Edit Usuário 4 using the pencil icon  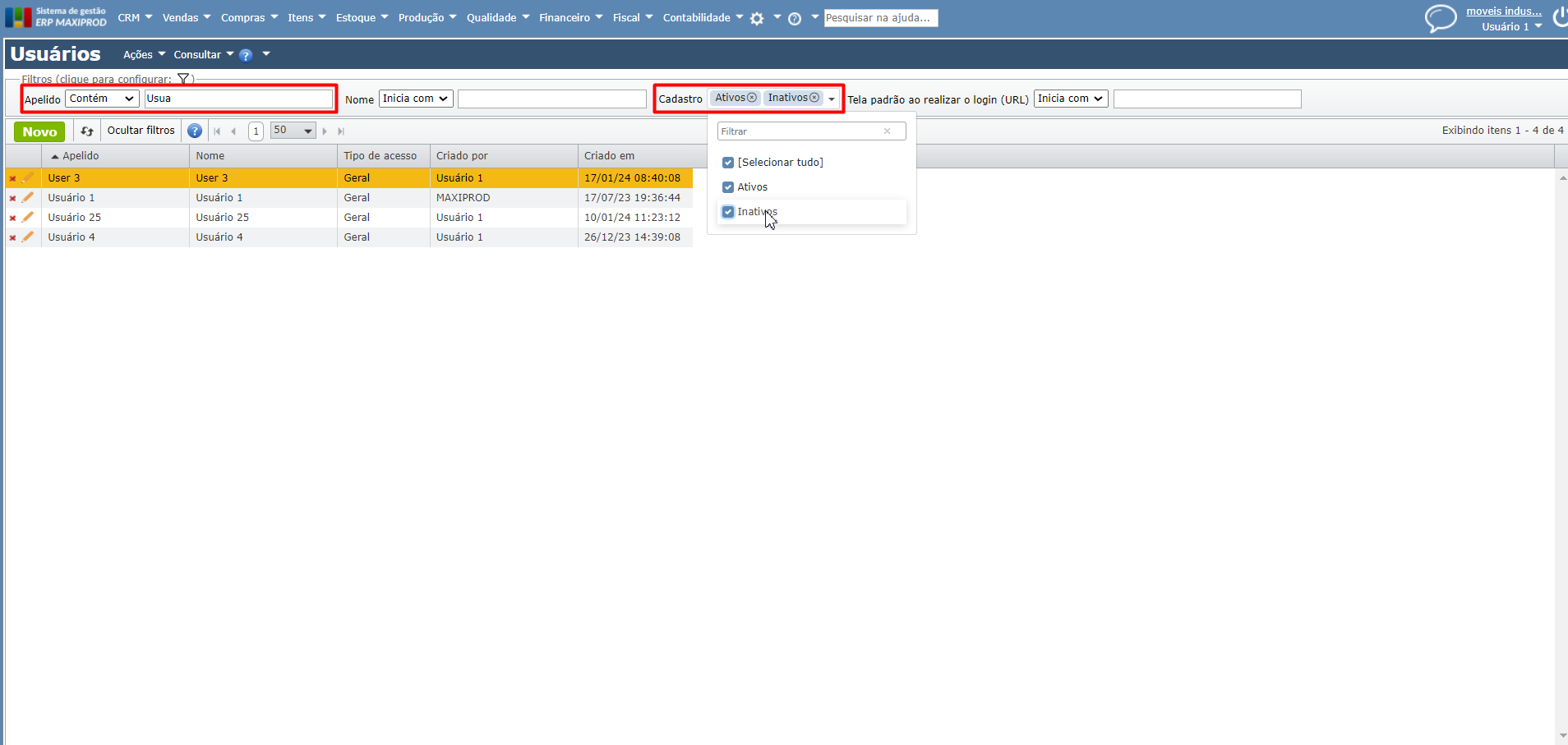coord(28,237)
